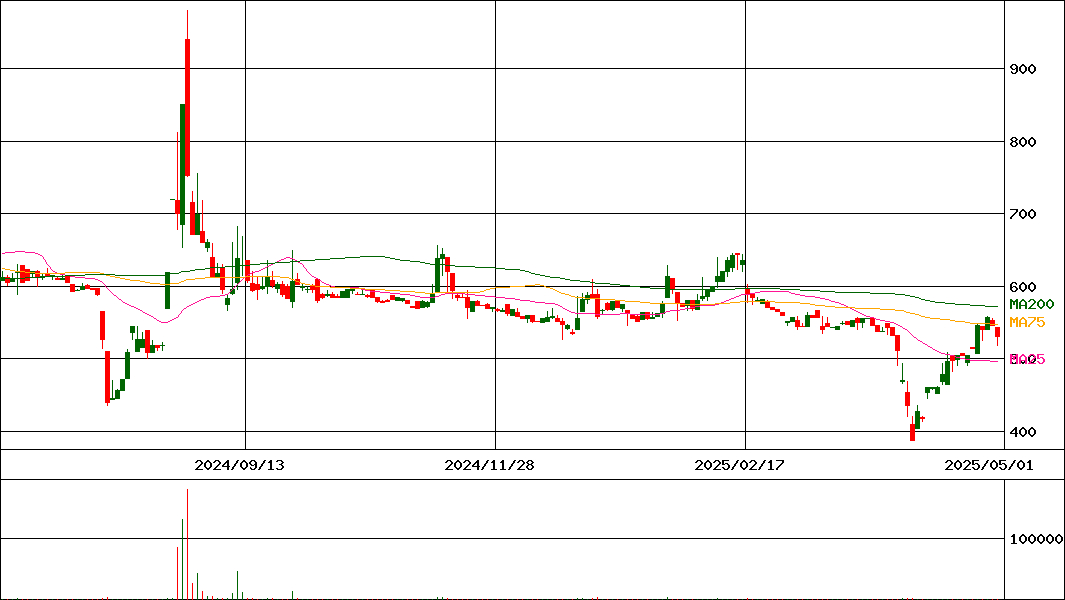Click the 2025/02/17 date label
This screenshot has height=600, width=1065.
click(x=740, y=465)
